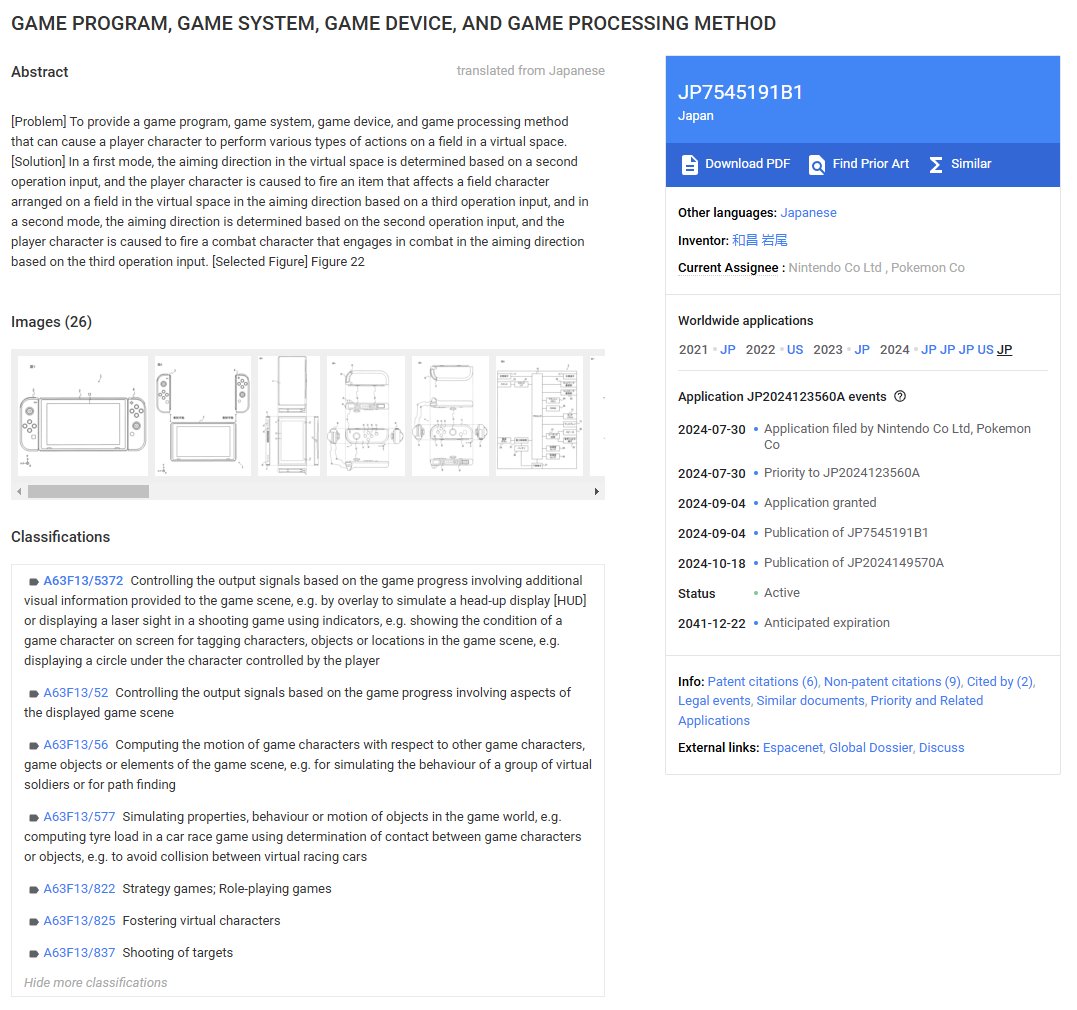Image resolution: width=1077 pixels, height=1010 pixels.
Task: Click the tag icon before A63F13/52
Action: tap(34, 694)
